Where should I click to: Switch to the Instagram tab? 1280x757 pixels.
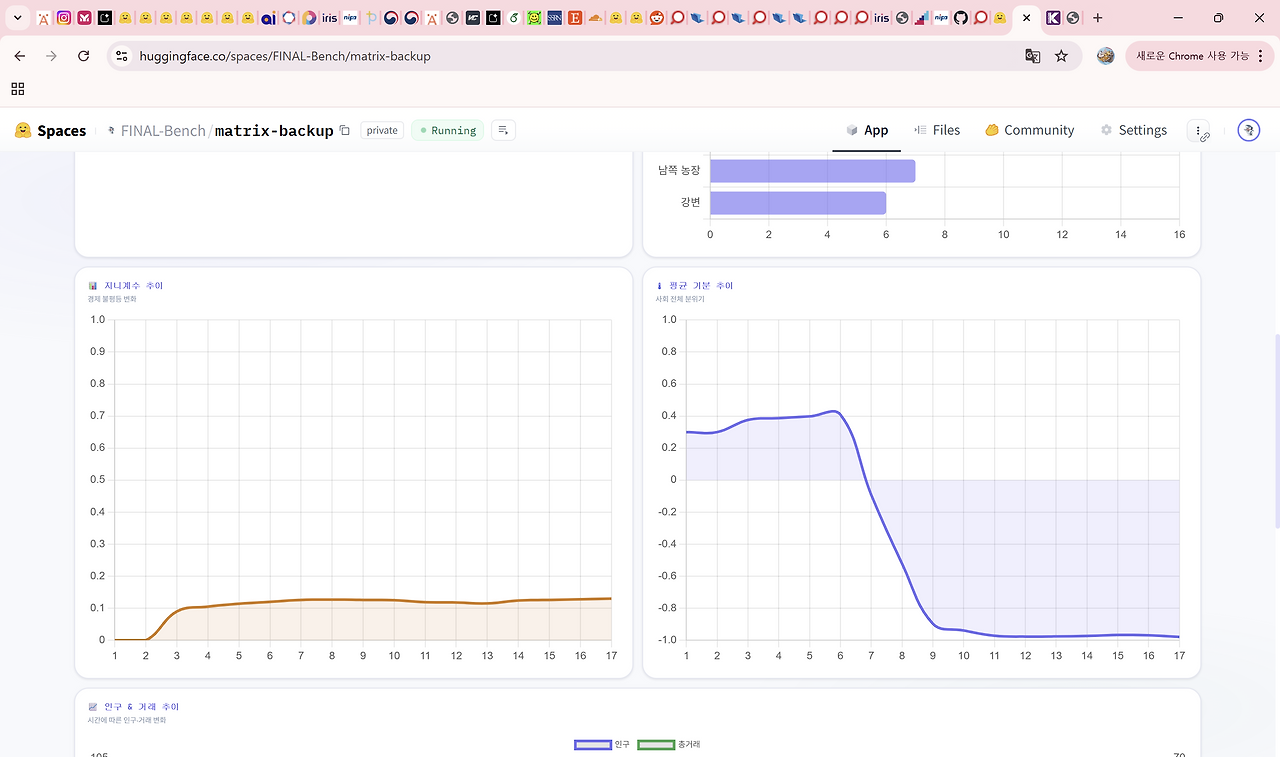tap(64, 18)
